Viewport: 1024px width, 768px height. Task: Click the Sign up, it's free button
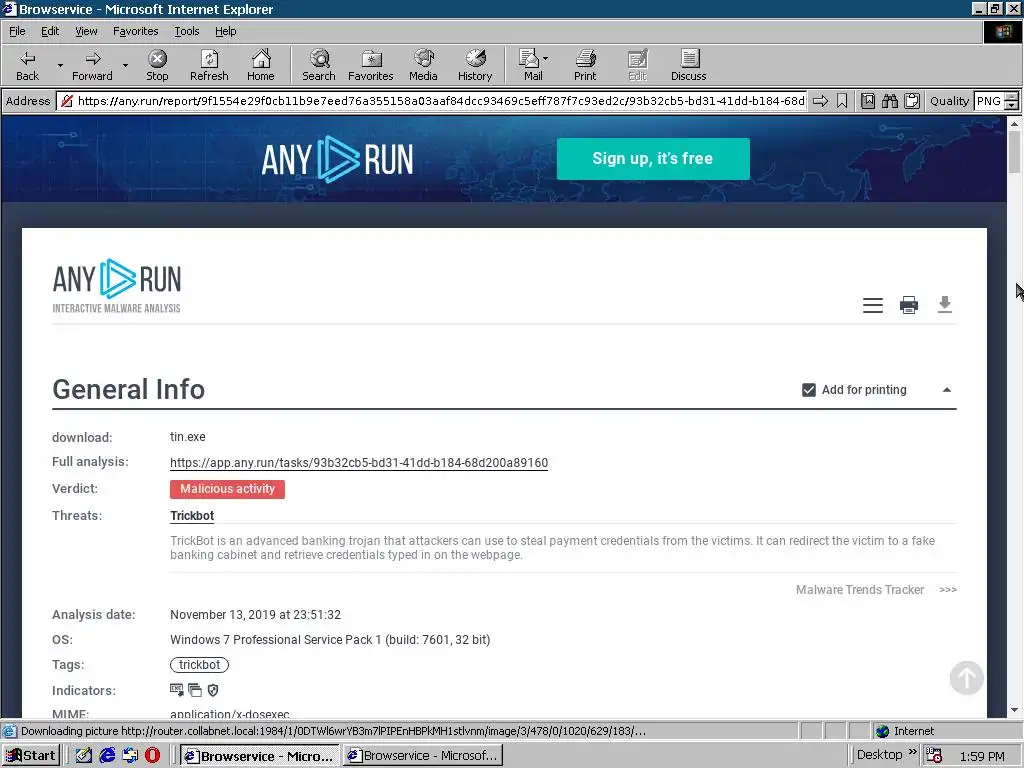(653, 159)
